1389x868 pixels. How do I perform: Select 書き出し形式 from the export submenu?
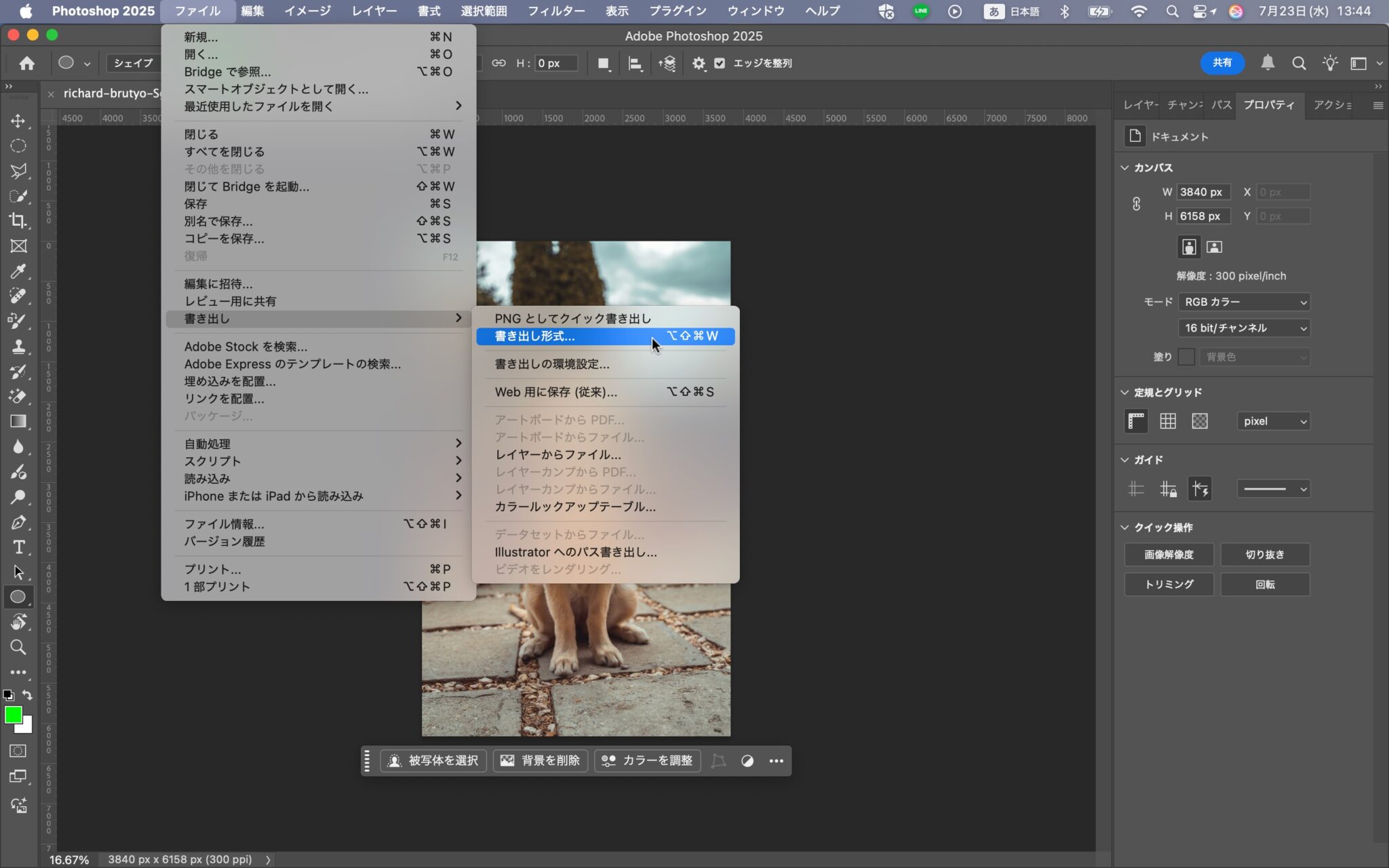click(533, 336)
